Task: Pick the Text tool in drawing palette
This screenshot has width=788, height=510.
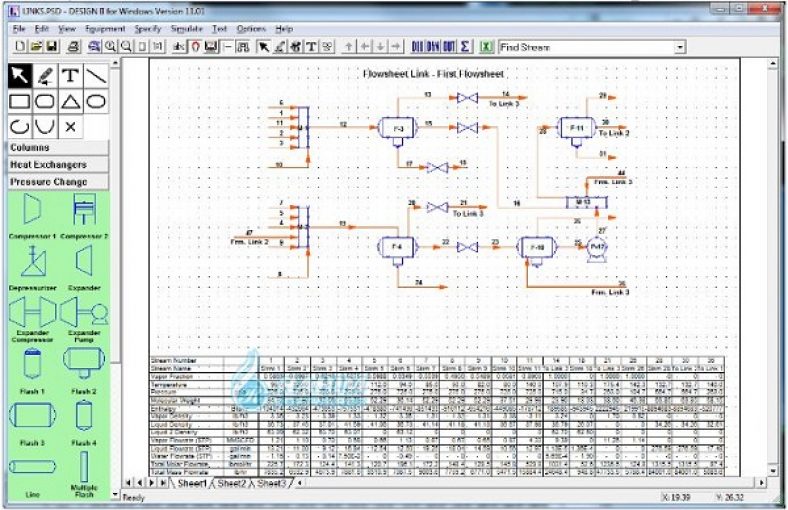Action: pos(70,75)
